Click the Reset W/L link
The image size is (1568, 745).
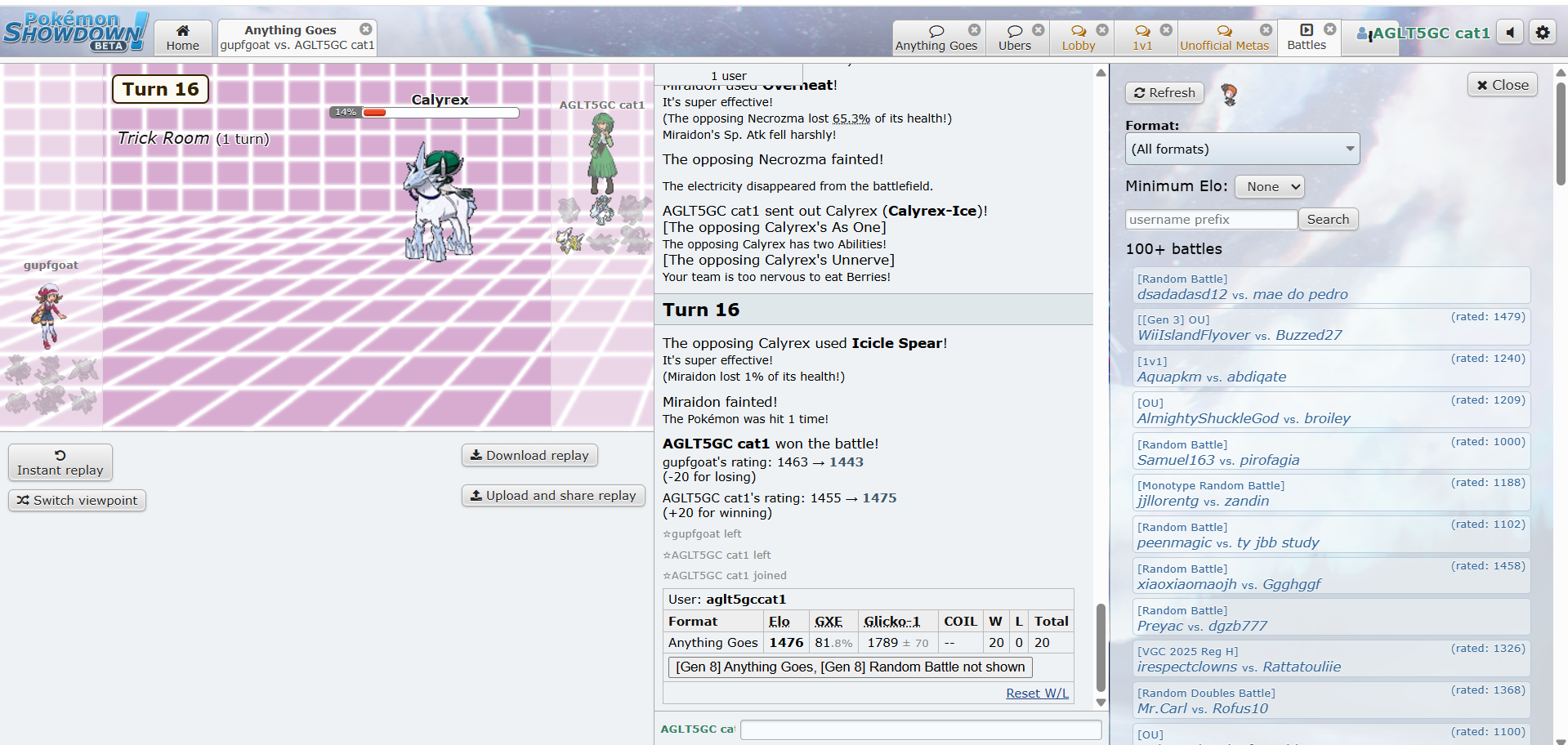[1037, 693]
